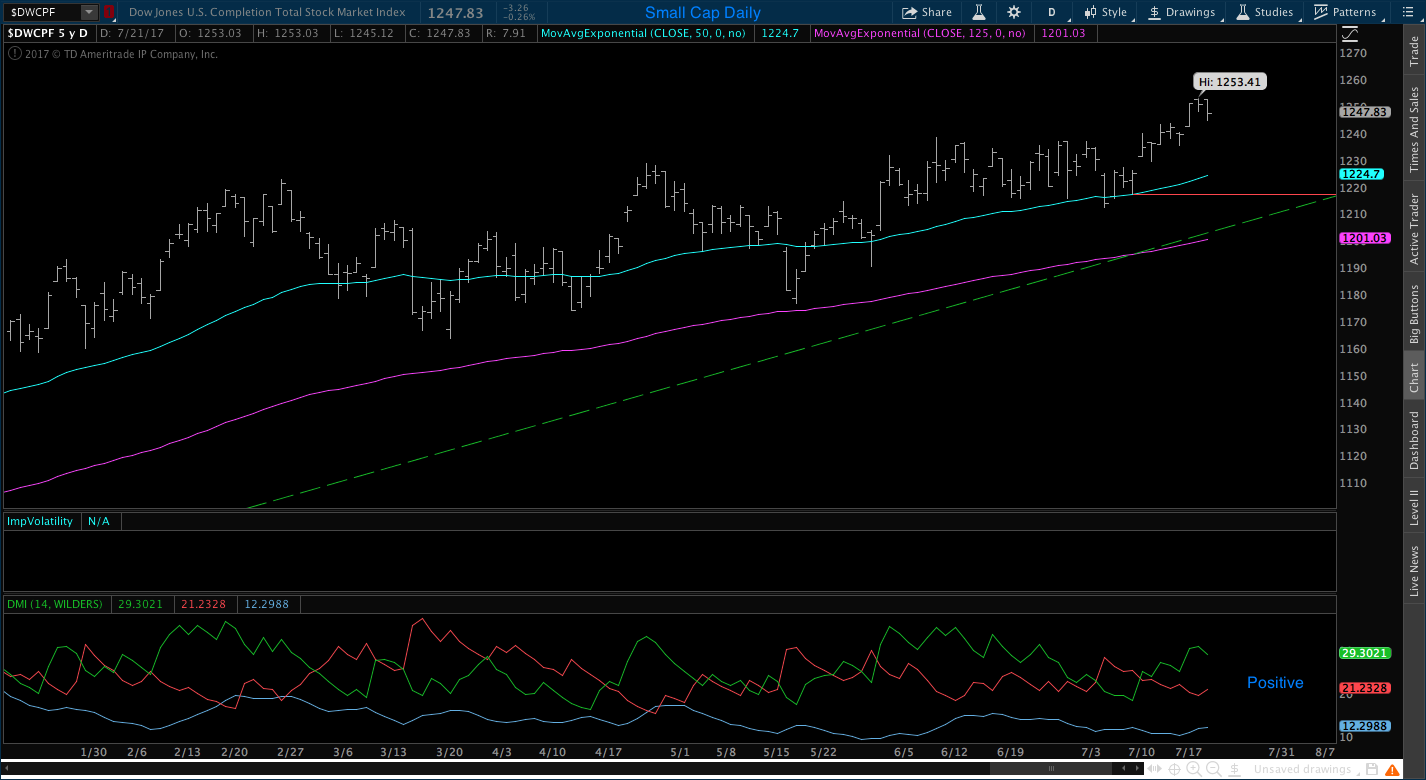Click the save drawings floppy disk icon
The width and height of the screenshot is (1426, 780).
1372,769
